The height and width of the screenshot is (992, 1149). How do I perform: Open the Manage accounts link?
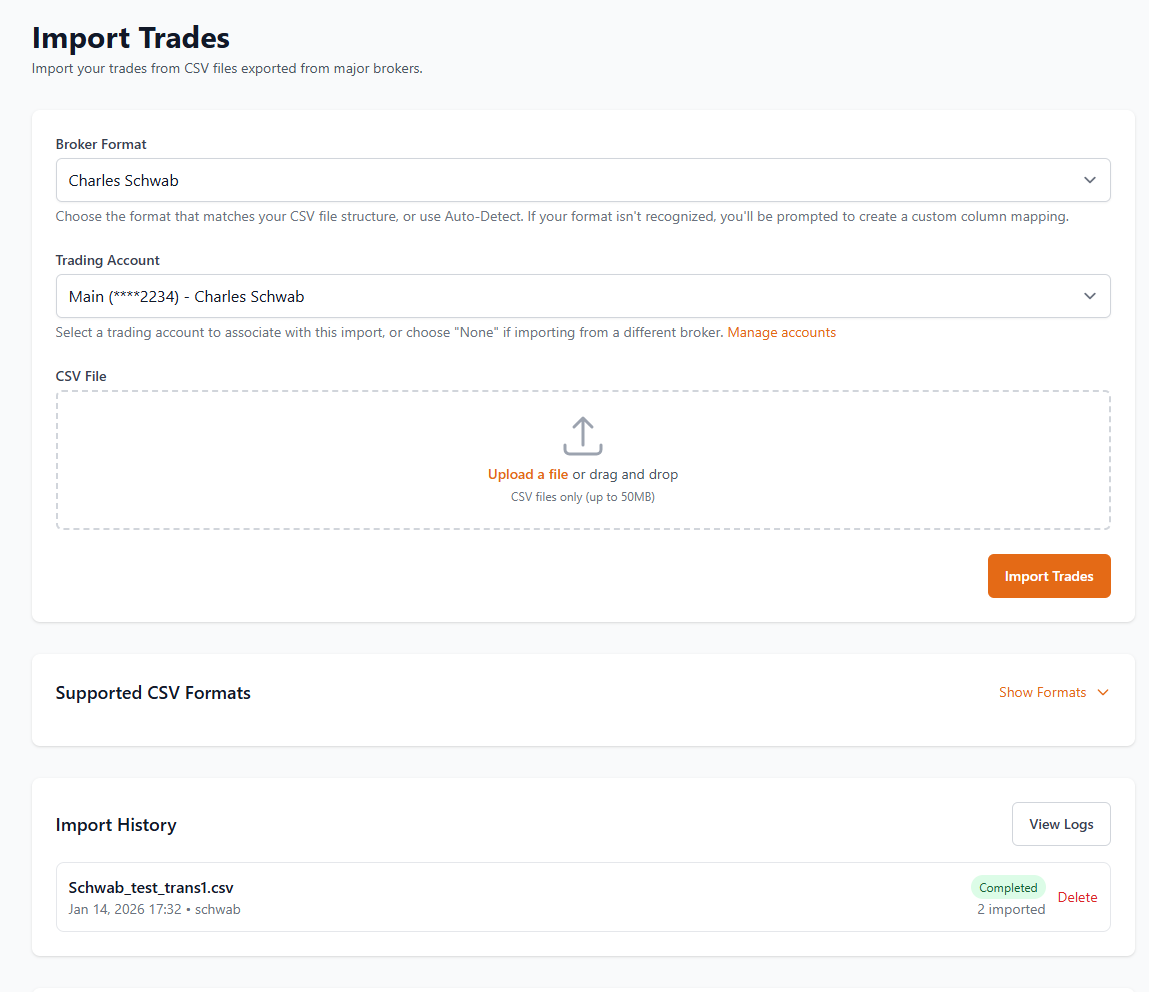coord(781,332)
